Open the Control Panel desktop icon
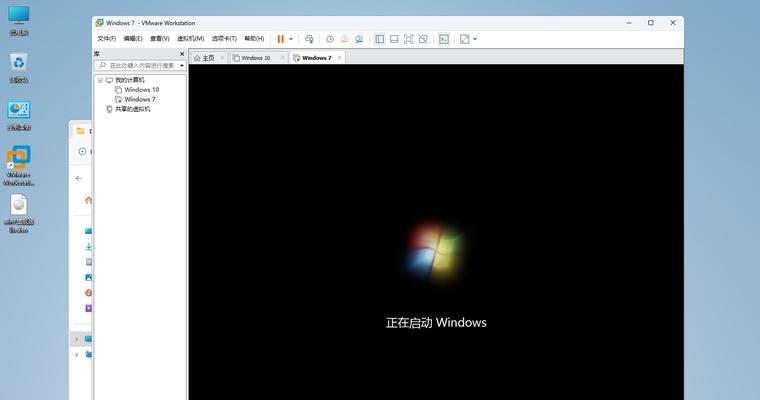 (18, 115)
